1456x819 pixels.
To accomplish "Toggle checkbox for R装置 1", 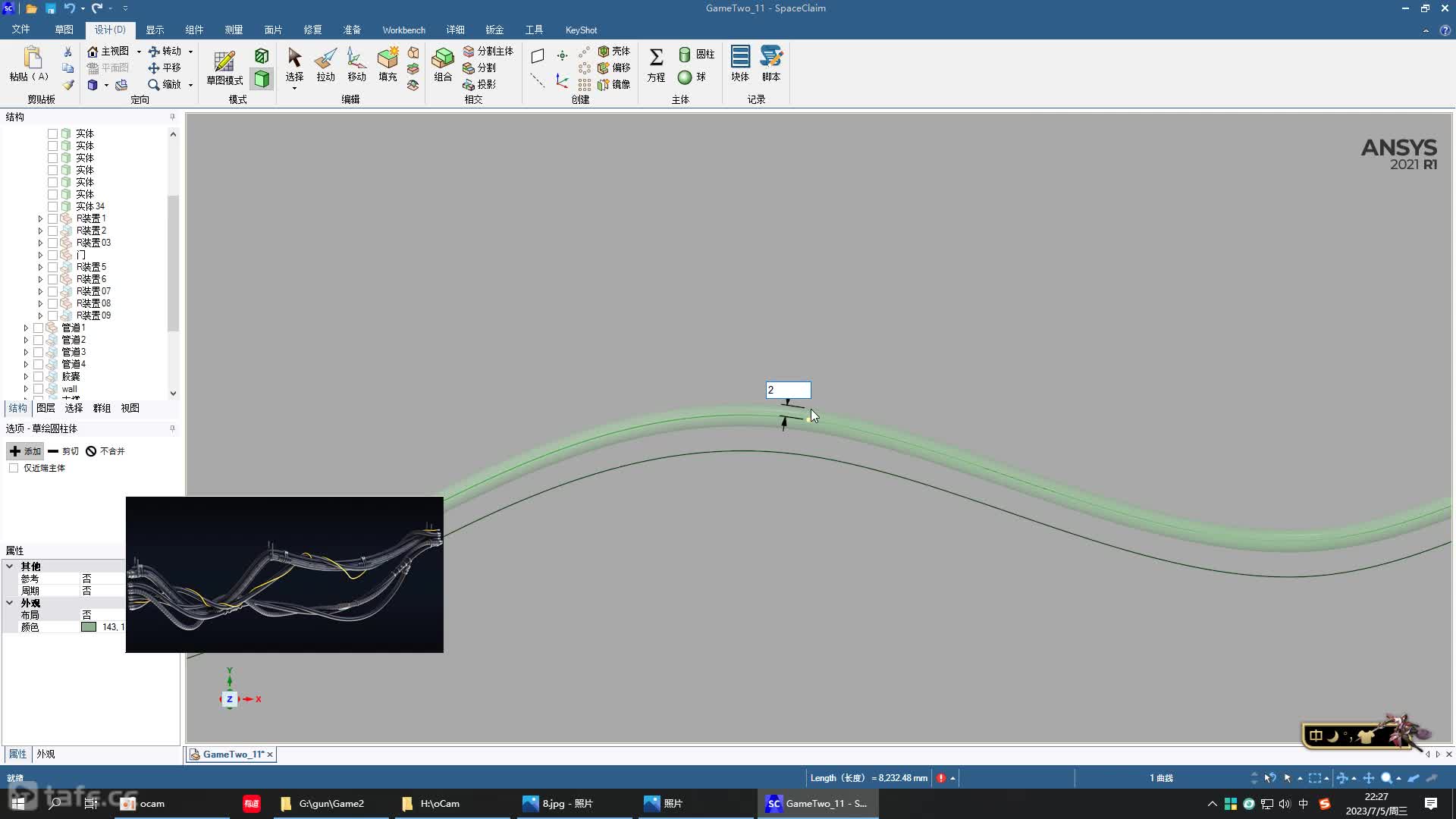I will pyautogui.click(x=52, y=218).
